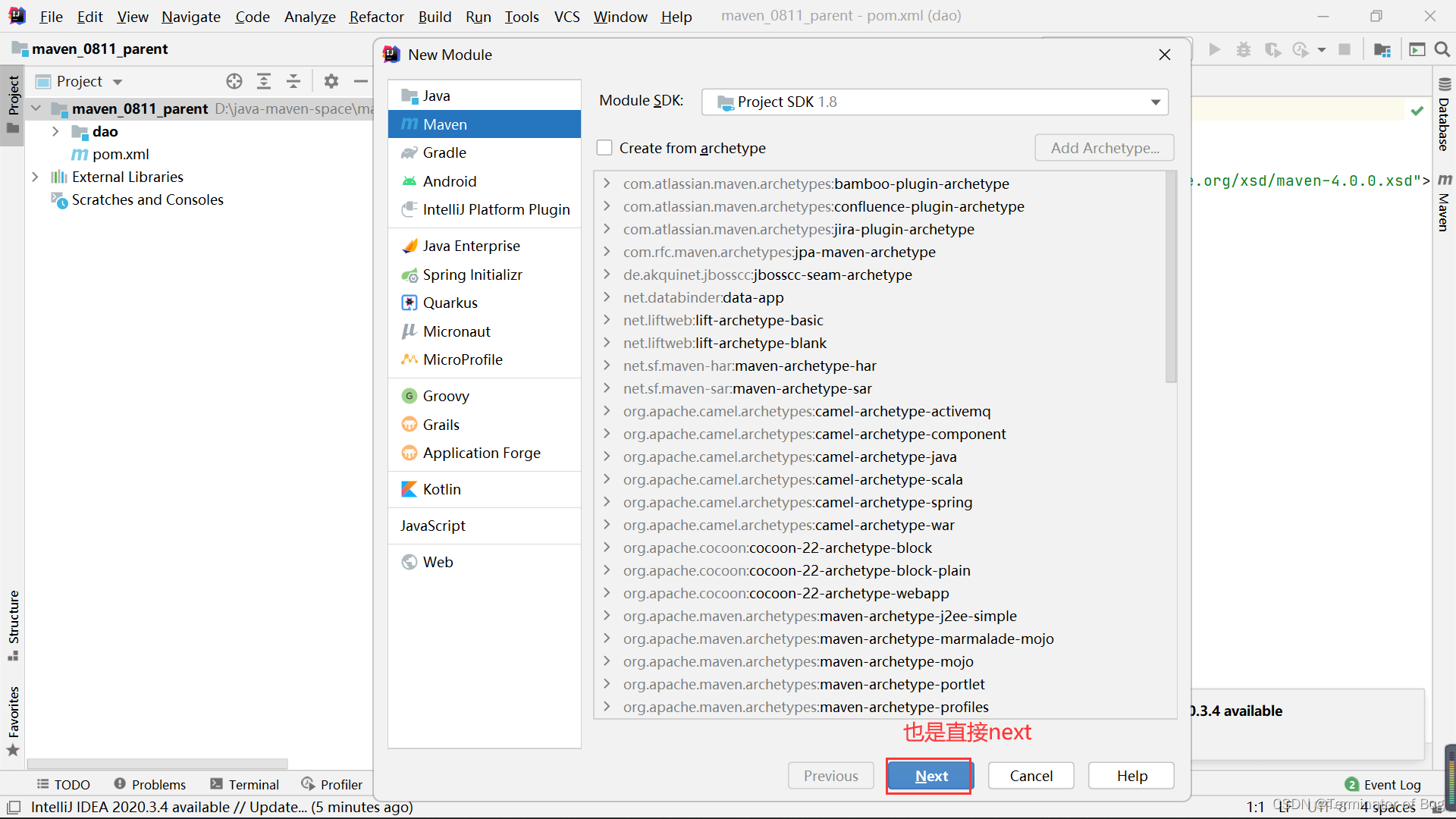Screen dimensions: 1456x819
Task: Choose Spring Initializr module type
Action: click(x=484, y=275)
